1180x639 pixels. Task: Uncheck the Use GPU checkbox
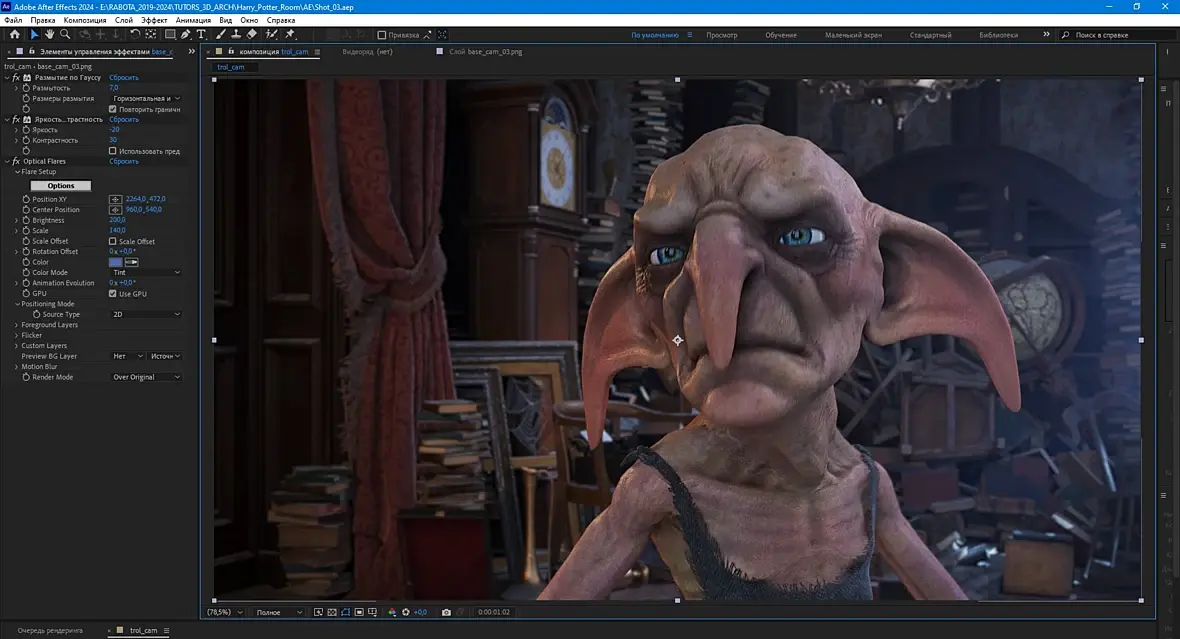coord(113,294)
